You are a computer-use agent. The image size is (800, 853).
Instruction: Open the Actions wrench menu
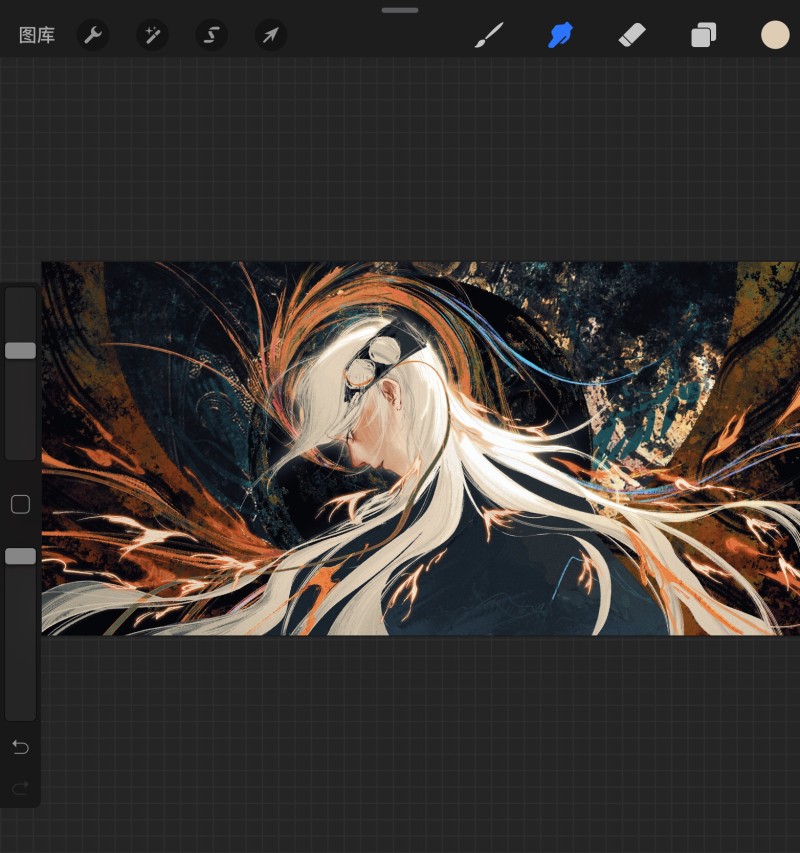93,35
